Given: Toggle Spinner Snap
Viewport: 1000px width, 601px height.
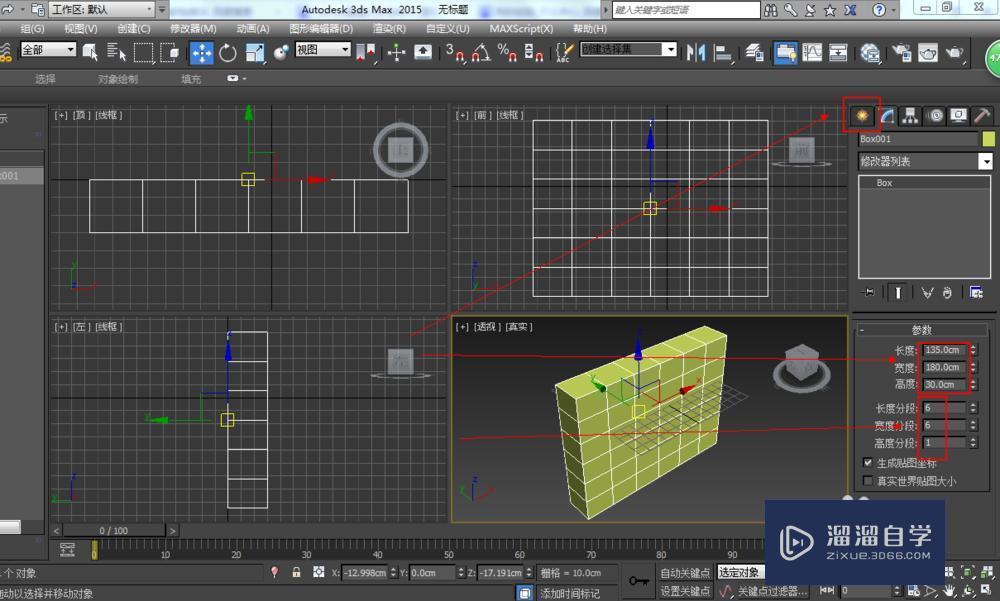Looking at the screenshot, I should coord(533,52).
